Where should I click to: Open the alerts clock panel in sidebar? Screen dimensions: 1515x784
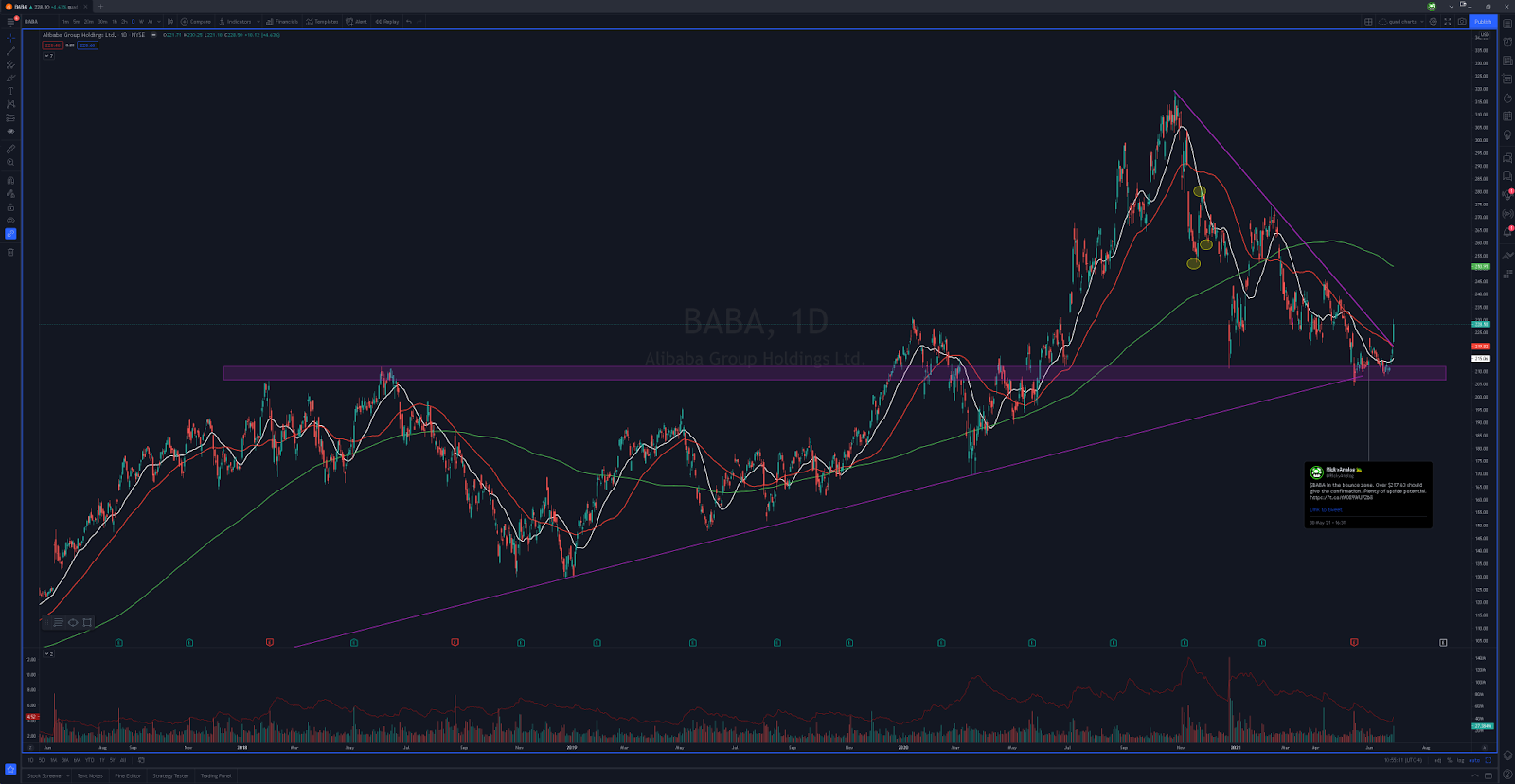[x=1507, y=42]
